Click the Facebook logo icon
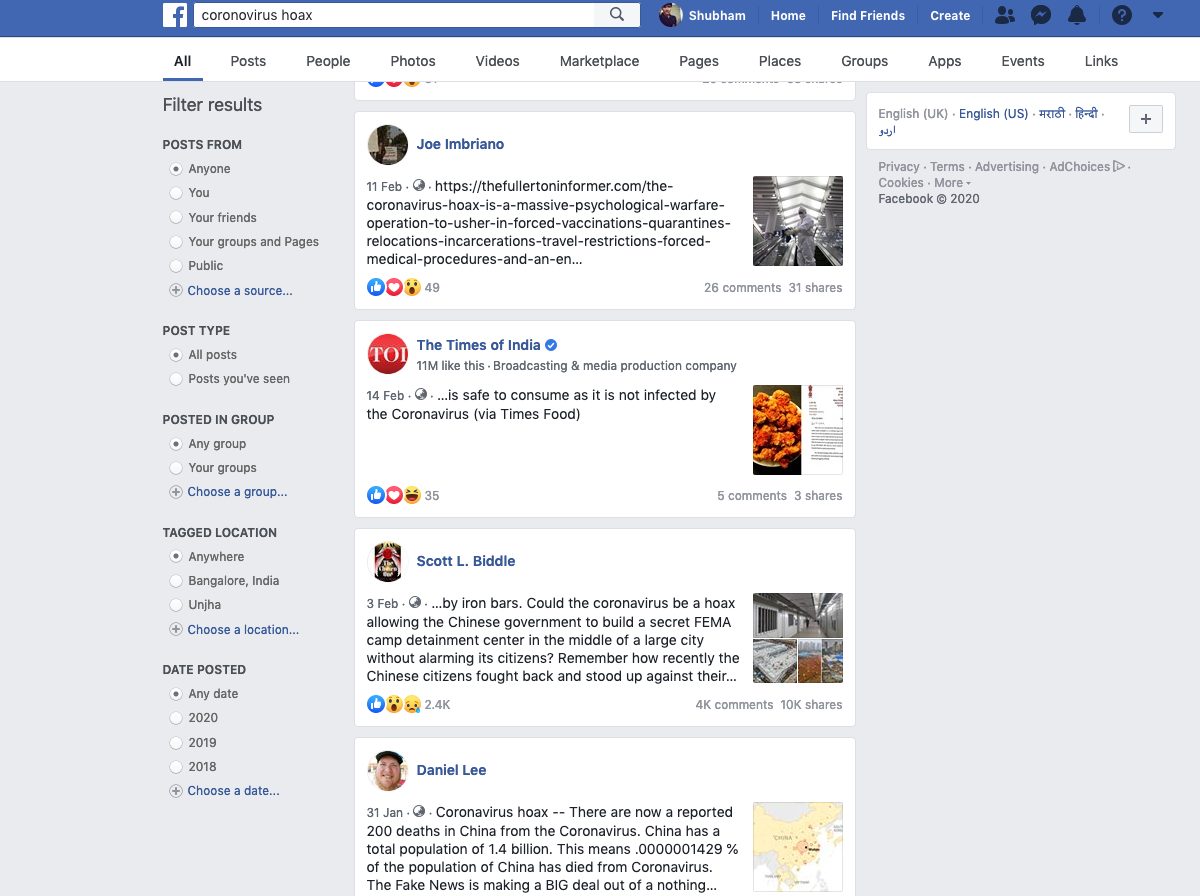This screenshot has height=896, width=1200. 175,15
